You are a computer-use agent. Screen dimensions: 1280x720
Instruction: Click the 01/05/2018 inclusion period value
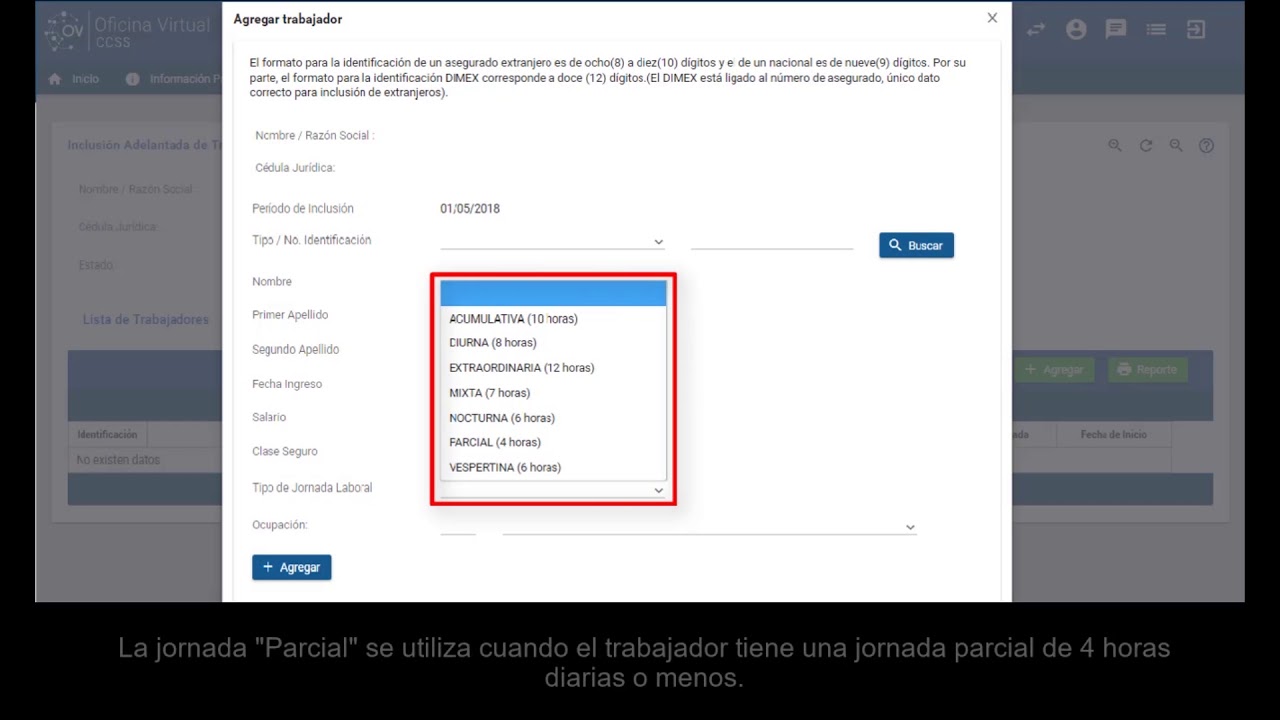pyautogui.click(x=470, y=209)
